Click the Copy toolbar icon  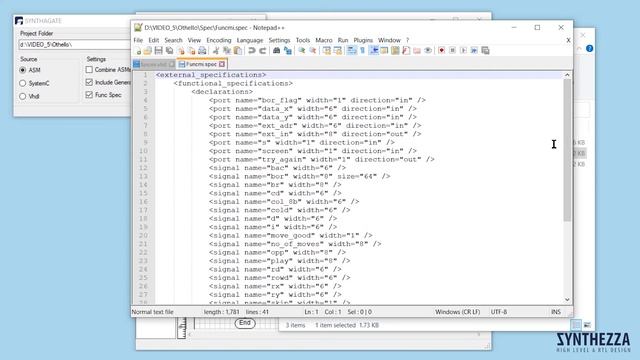coord(227,51)
